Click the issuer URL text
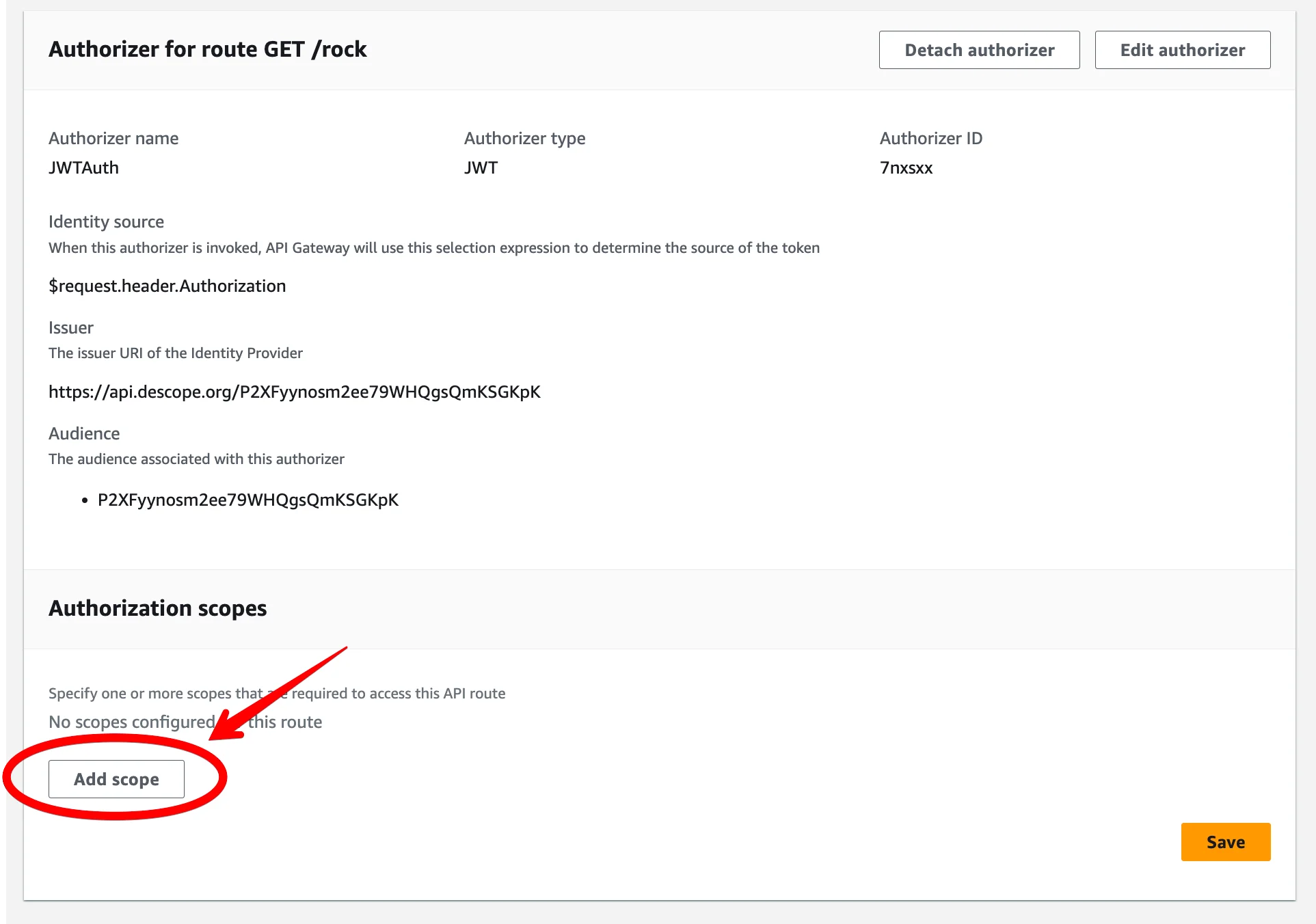The width and height of the screenshot is (1316, 924). (x=294, y=392)
